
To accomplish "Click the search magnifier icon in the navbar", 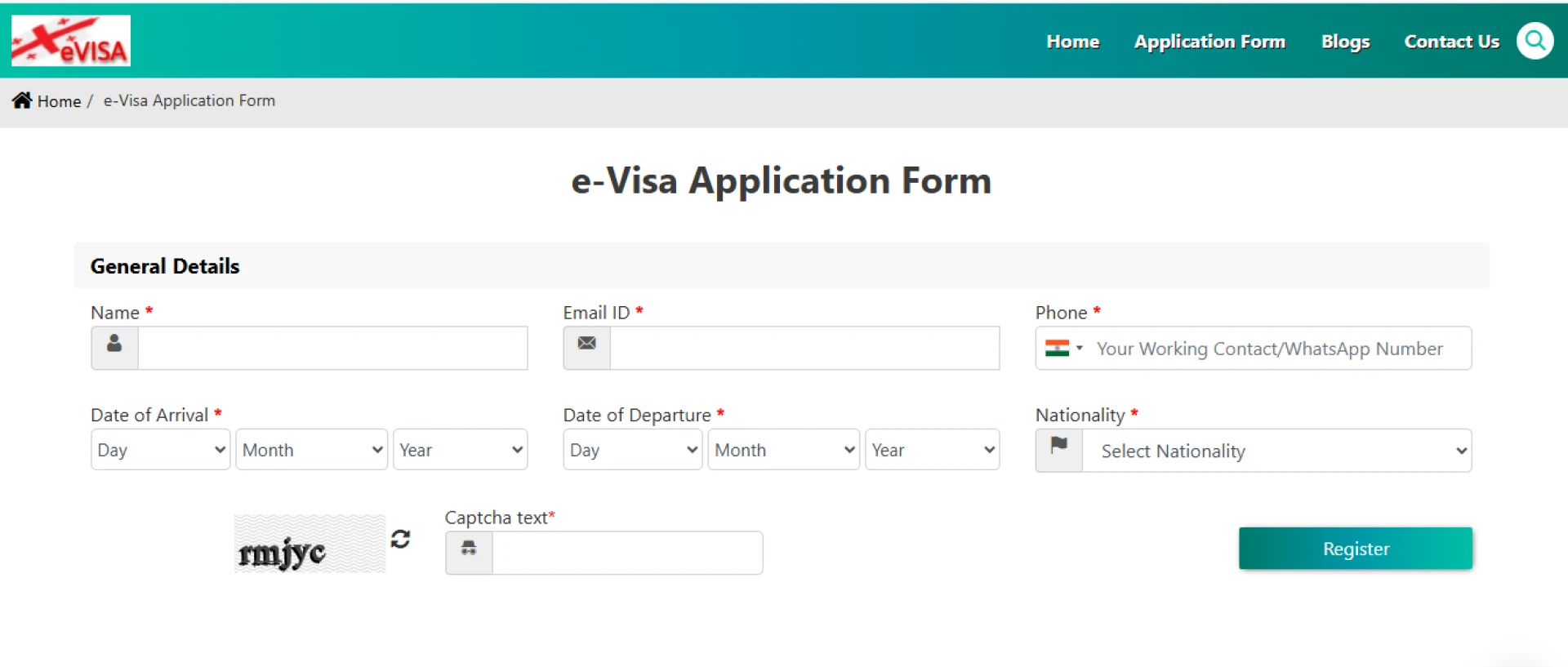I will [x=1535, y=40].
